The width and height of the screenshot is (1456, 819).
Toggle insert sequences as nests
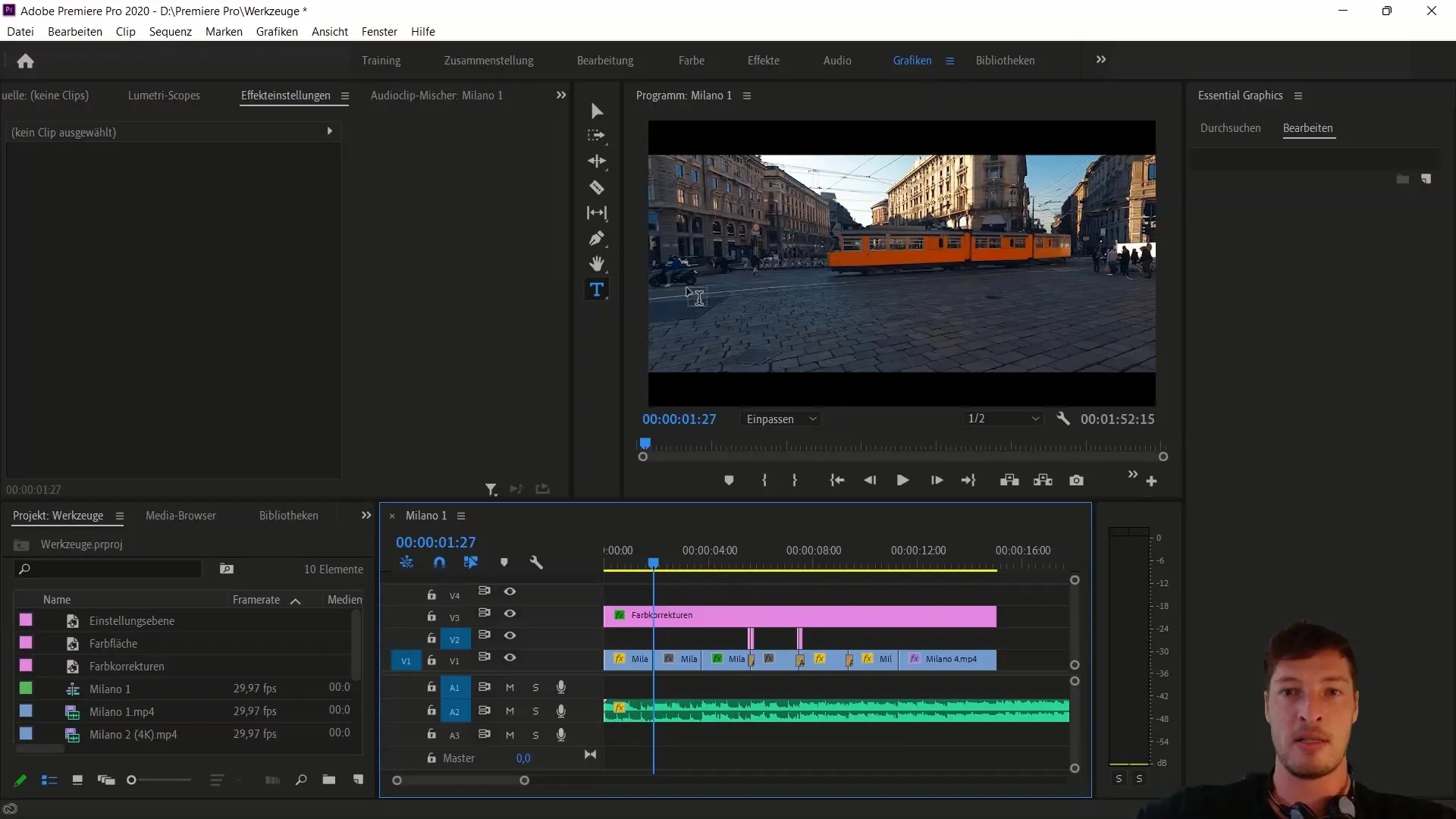(x=406, y=563)
